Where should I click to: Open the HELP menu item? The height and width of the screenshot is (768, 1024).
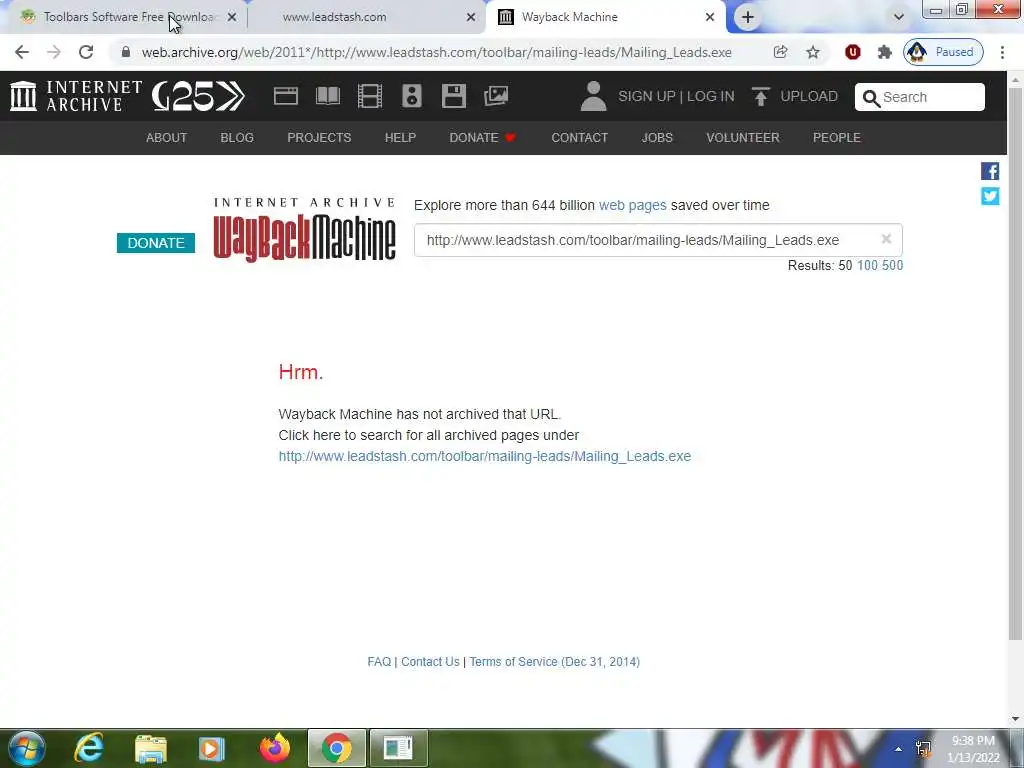(400, 138)
